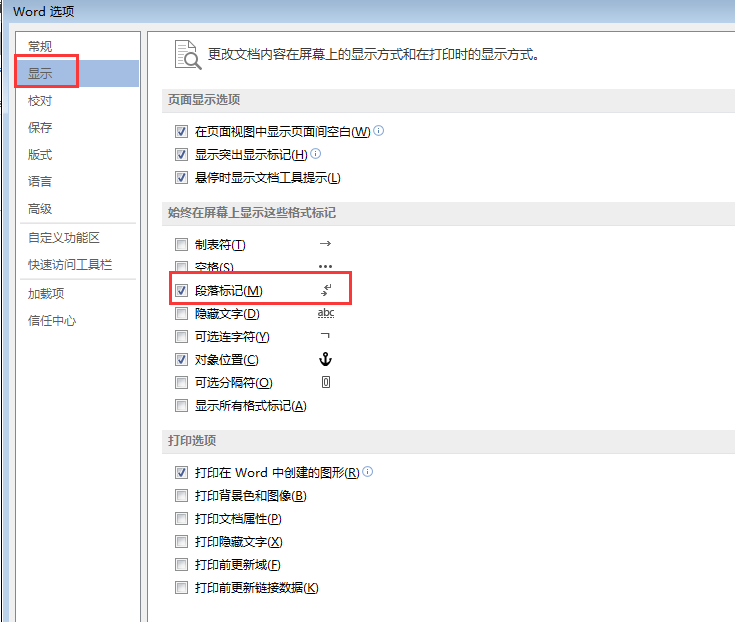Toggle the 对象位置 checkbox

[x=181, y=360]
